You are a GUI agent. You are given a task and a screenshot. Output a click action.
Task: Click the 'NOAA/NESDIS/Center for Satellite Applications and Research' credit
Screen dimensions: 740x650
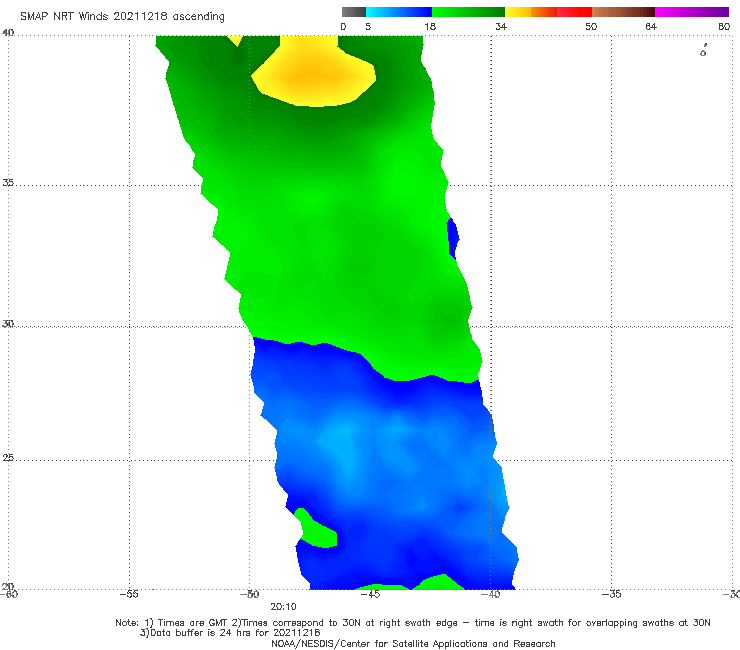tap(413, 644)
